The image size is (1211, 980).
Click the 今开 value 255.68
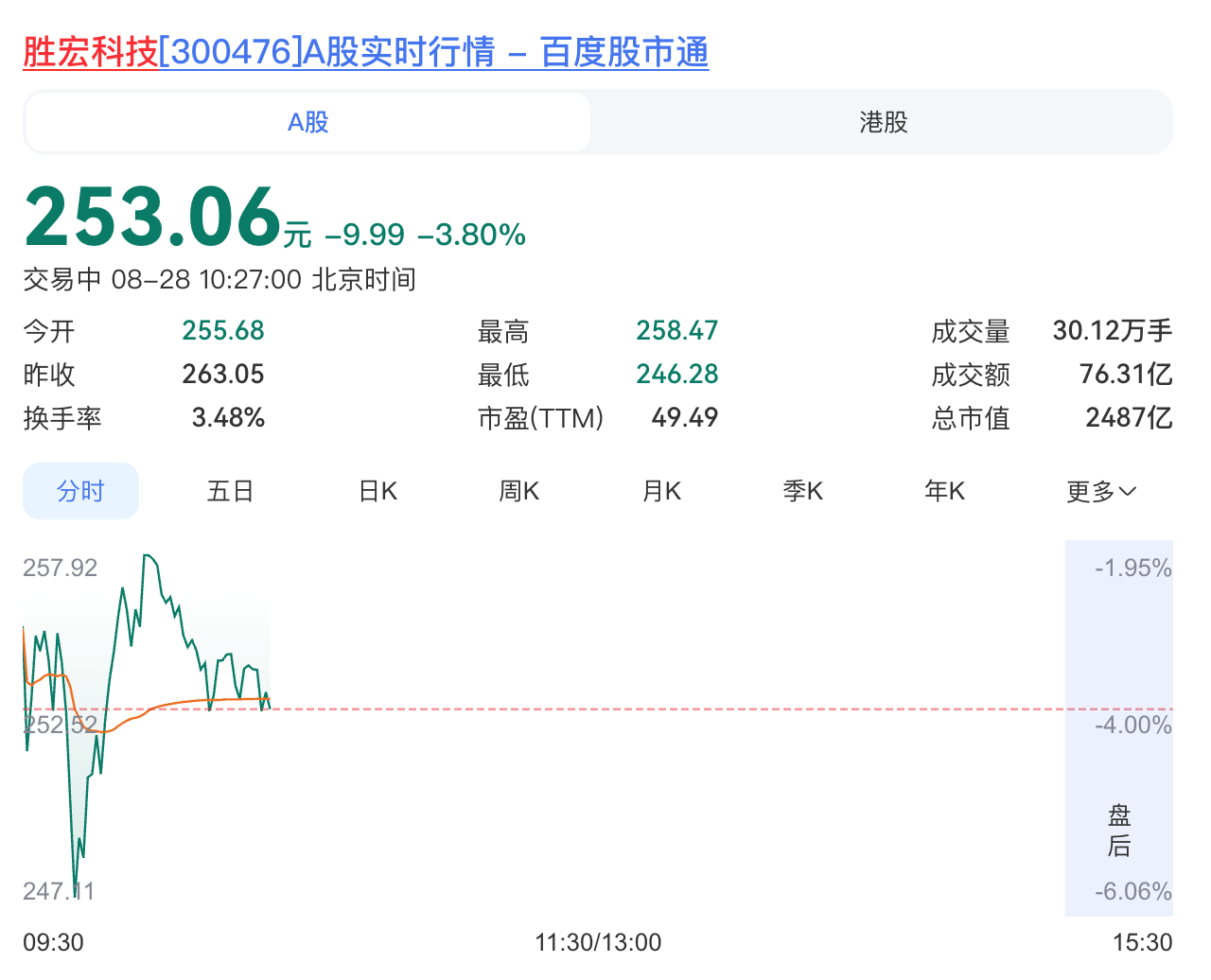[223, 330]
